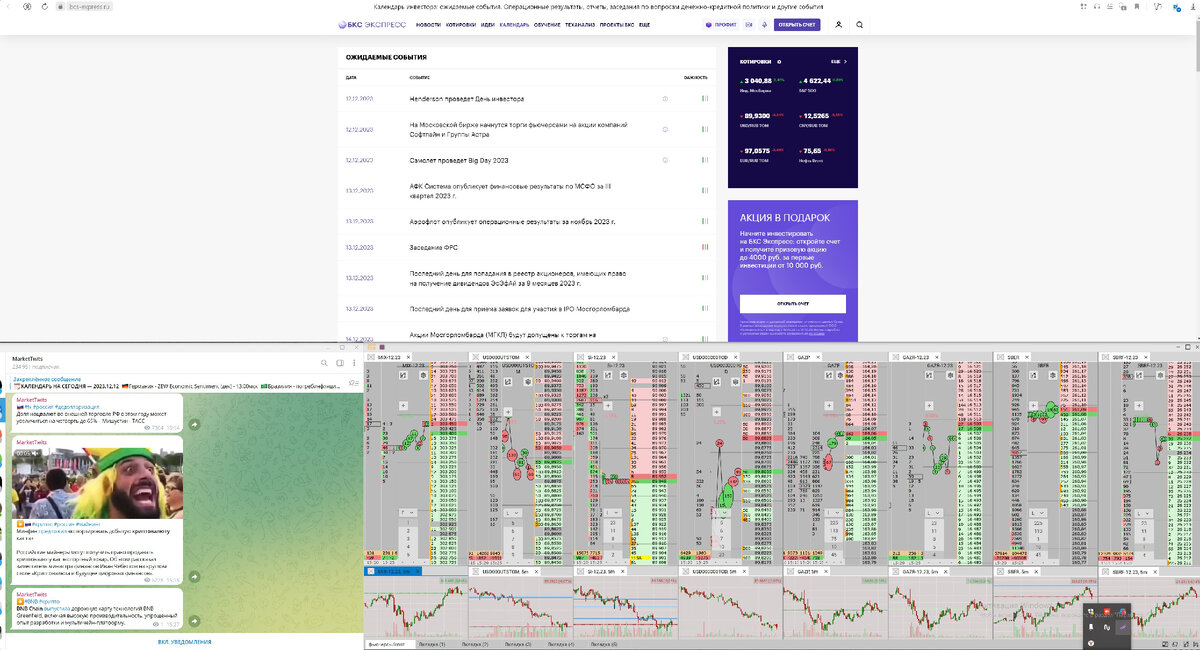This screenshot has width=1200, height=650.
Task: Click the plus button in MIX-12.23 order book
Action: click(403, 405)
